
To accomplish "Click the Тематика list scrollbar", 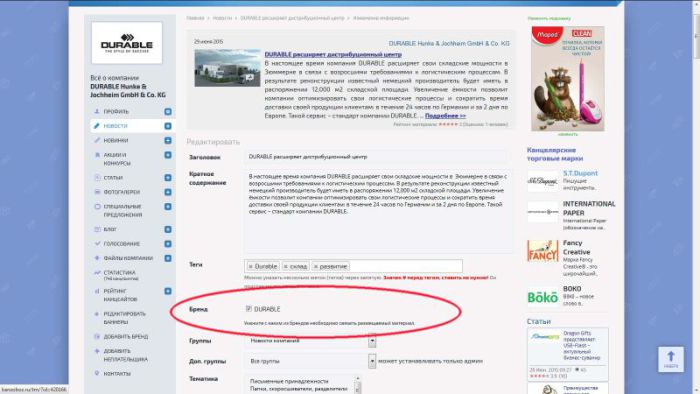I will [x=357, y=385].
